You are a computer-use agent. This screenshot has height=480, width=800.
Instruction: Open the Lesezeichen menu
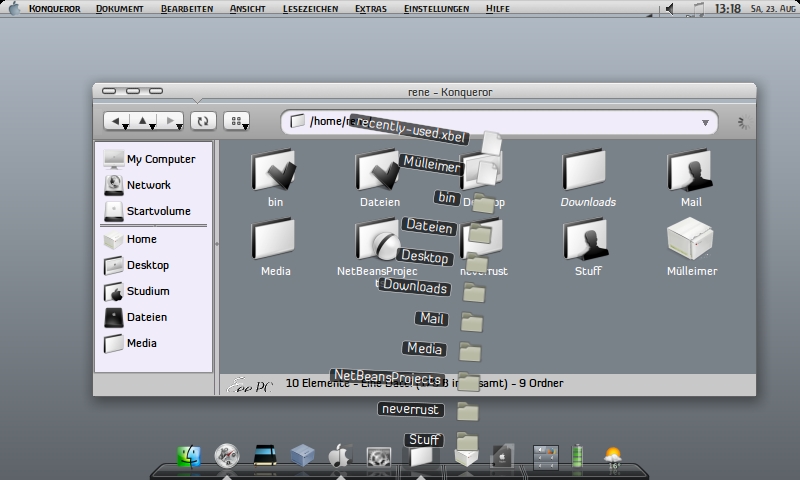point(310,9)
